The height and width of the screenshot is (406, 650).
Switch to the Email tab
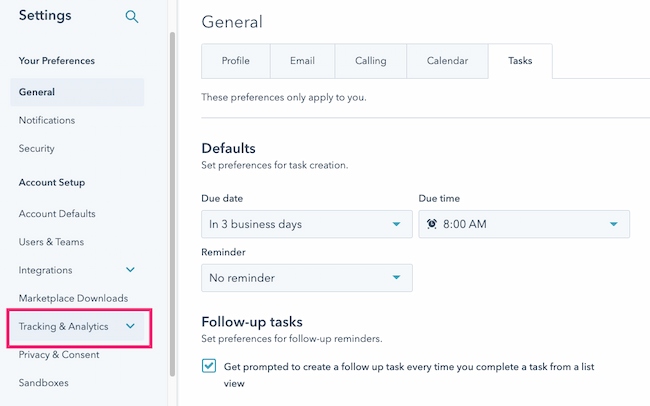302,61
